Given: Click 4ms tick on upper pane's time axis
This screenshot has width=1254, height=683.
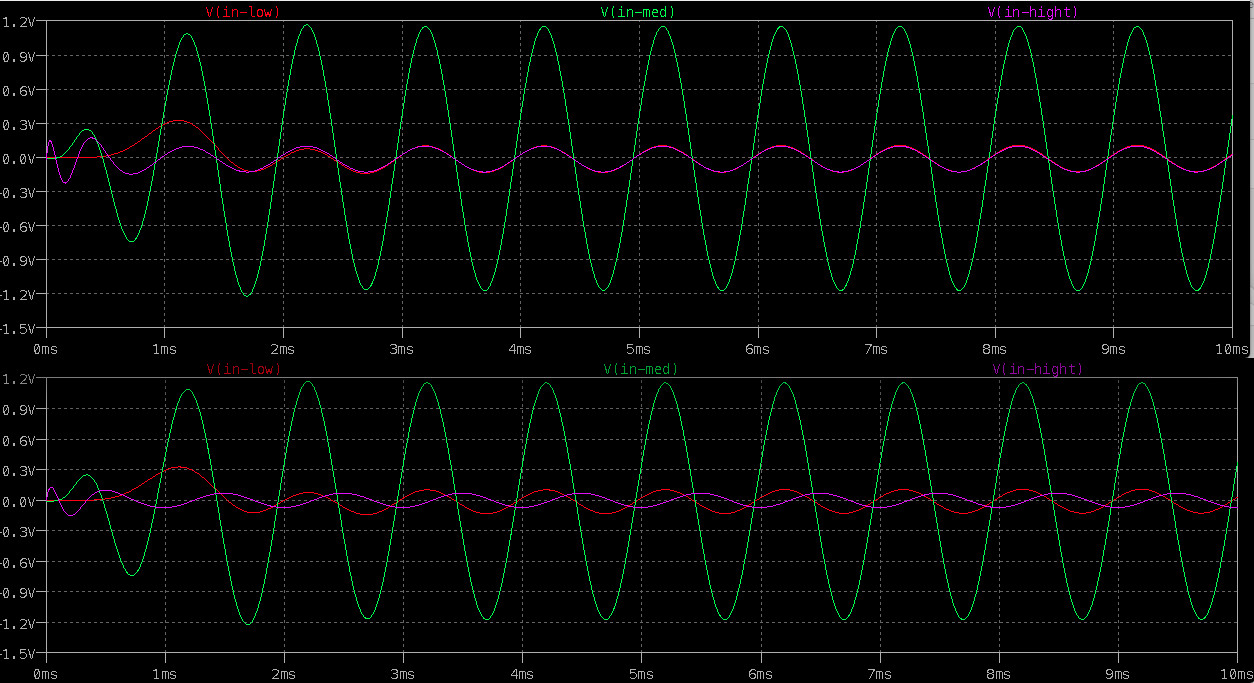Looking at the screenshot, I should click(520, 349).
